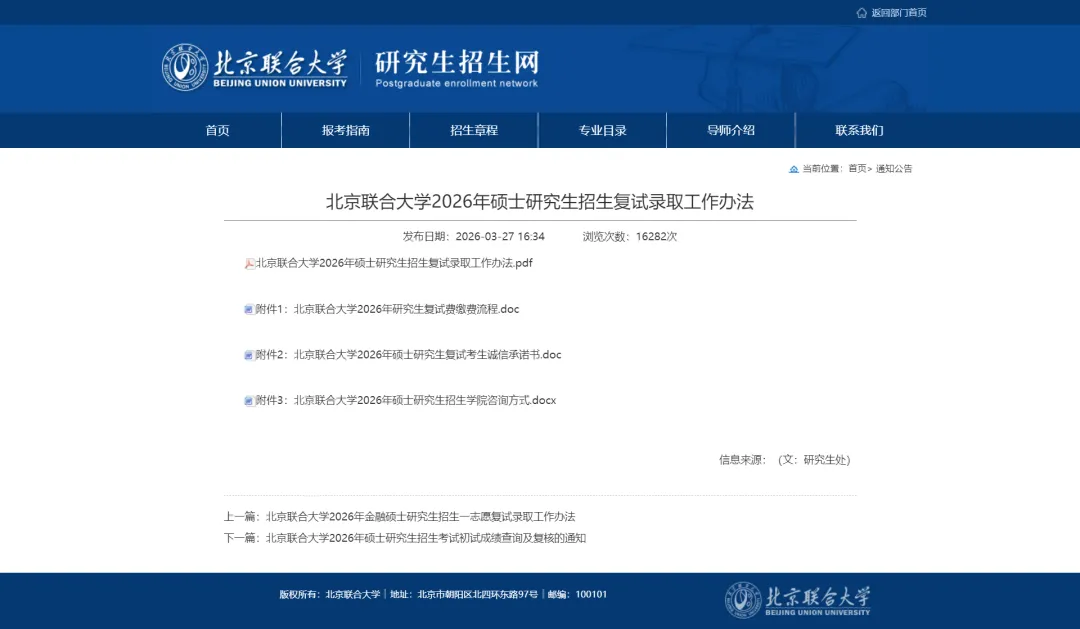1080x629 pixels.
Task: Go to previous article 金融硕士一志愿复试录取工作办法
Action: pos(420,517)
